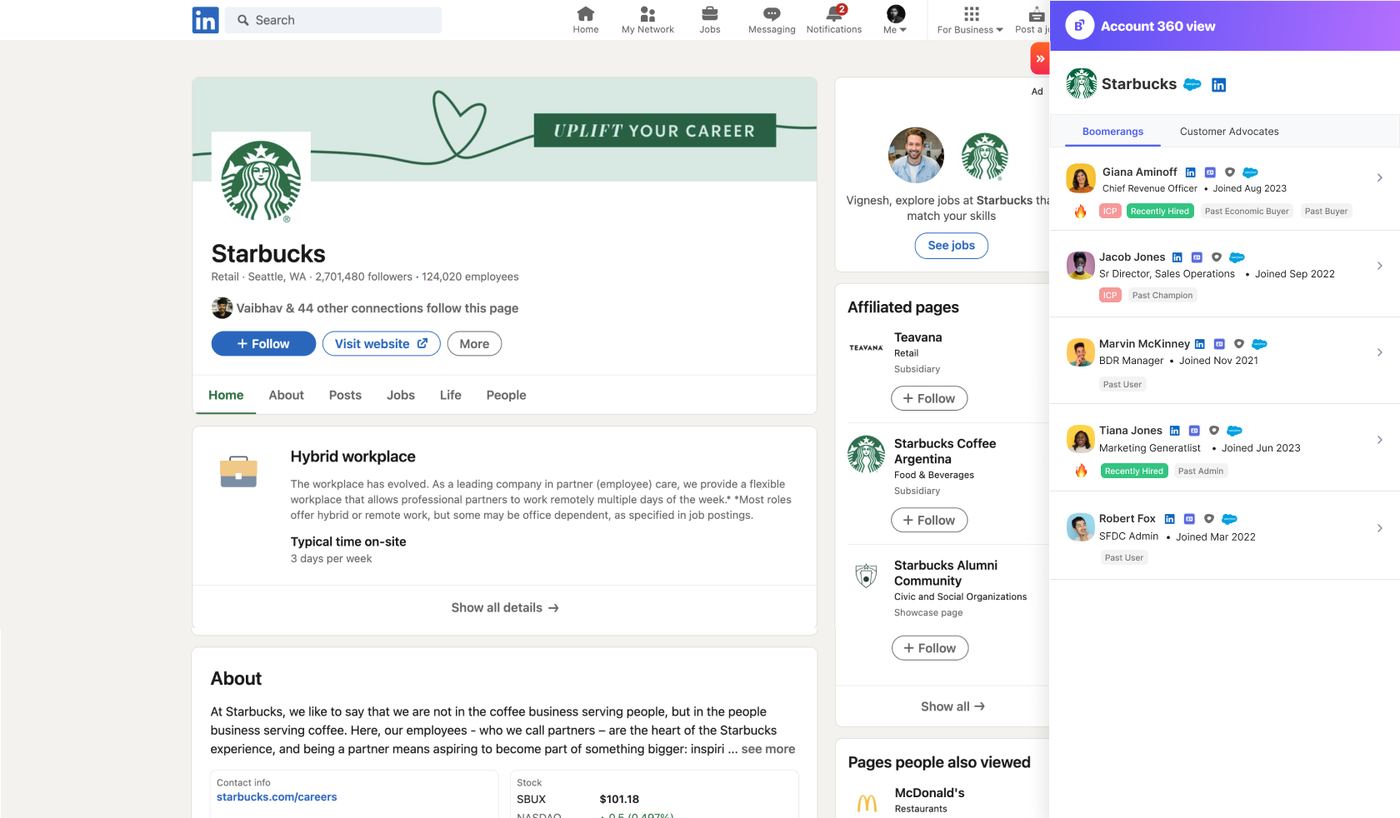Image resolution: width=1400 pixels, height=818 pixels.
Task: Expand About text with see more
Action: 768,749
